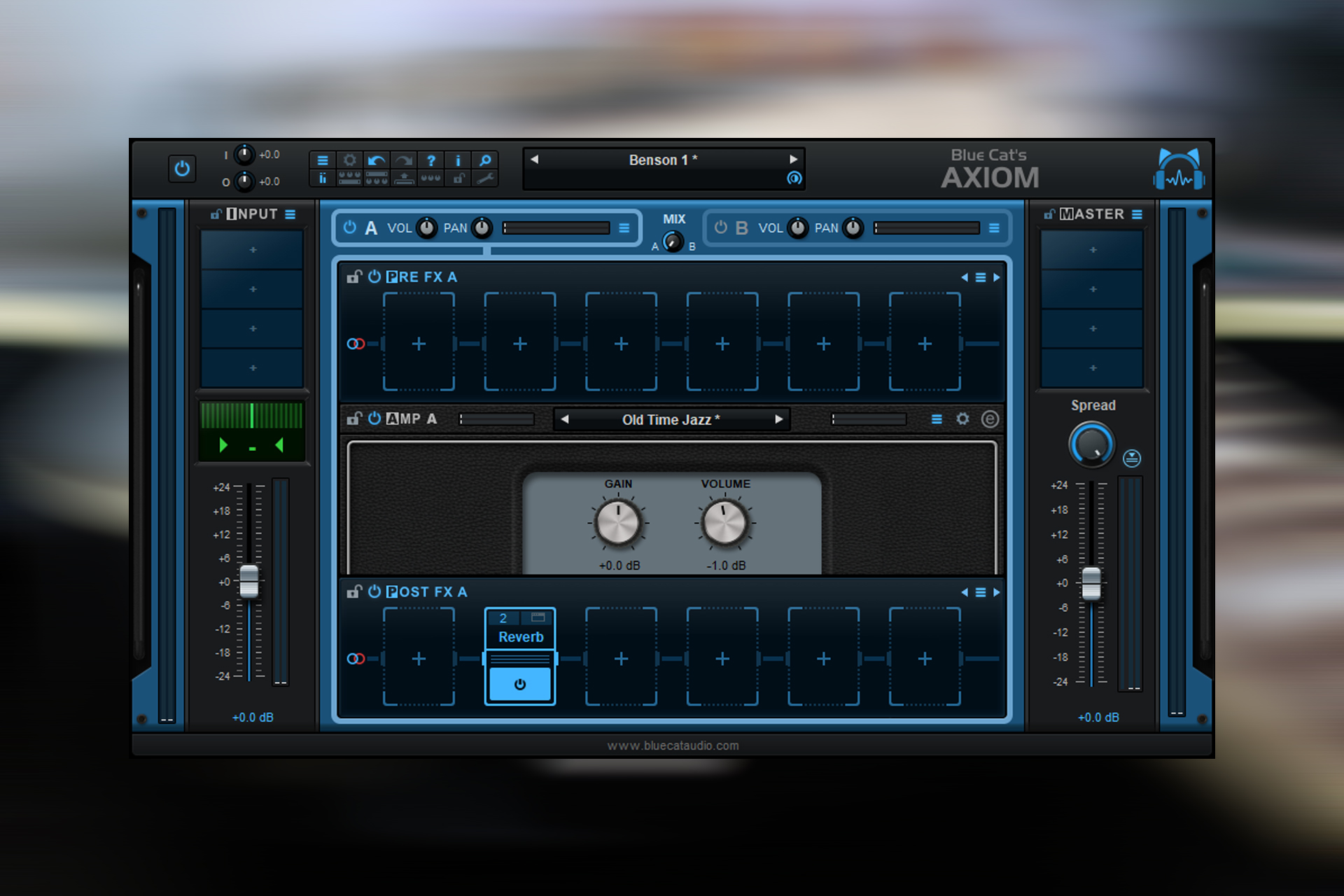Toggle AMP A lock icon

click(354, 419)
